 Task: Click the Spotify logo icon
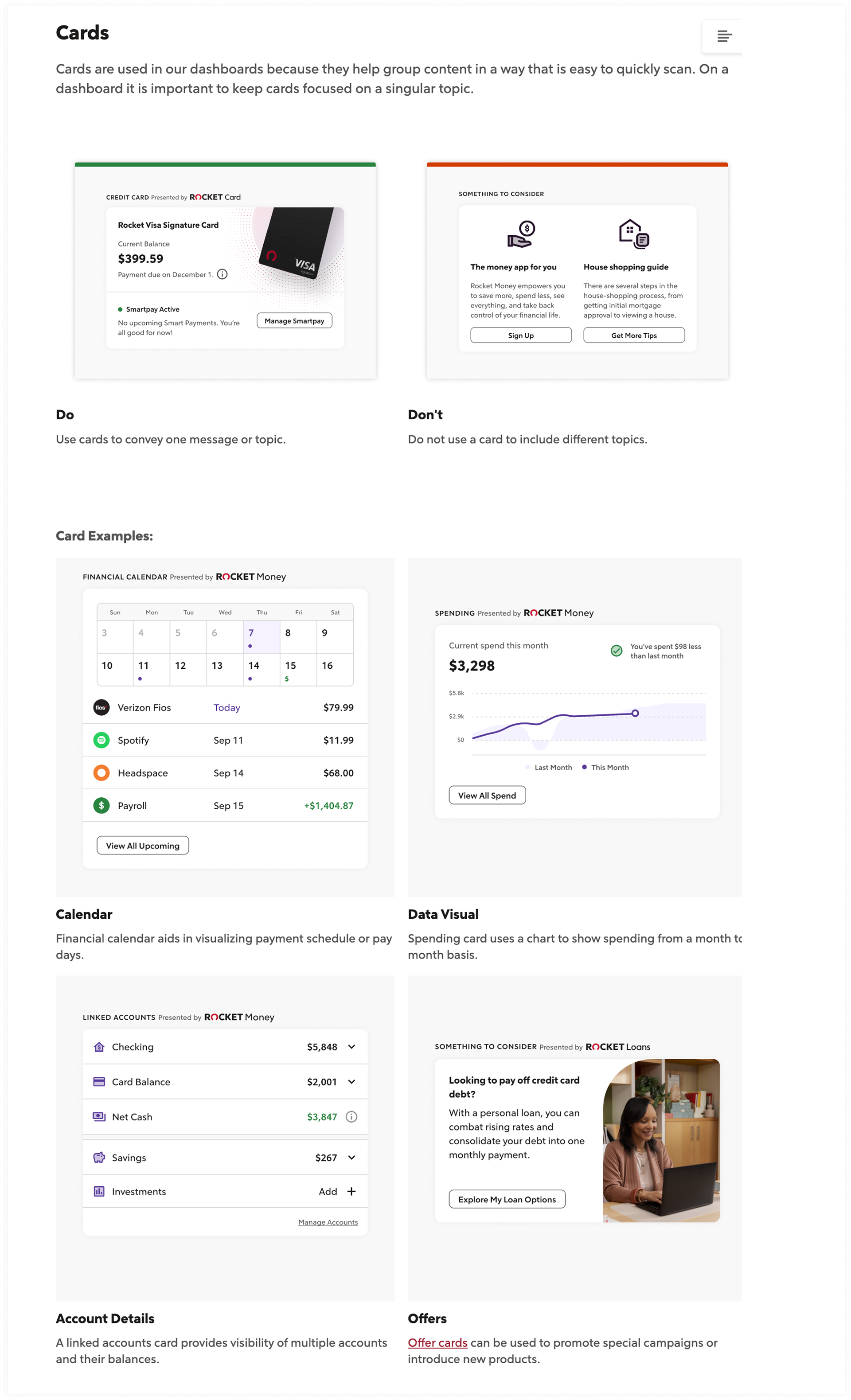101,740
